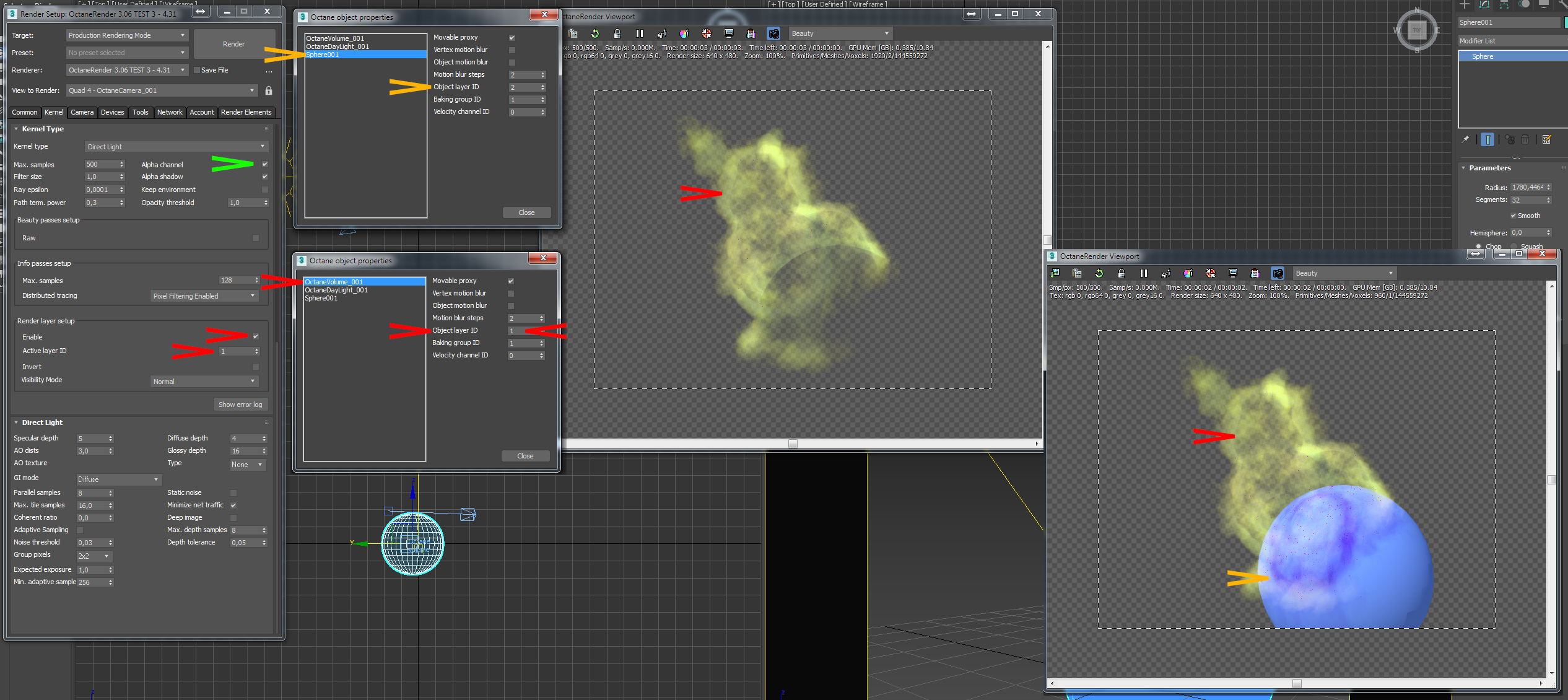
Task: Click restart render icon in lower-right viewport
Action: click(1099, 273)
